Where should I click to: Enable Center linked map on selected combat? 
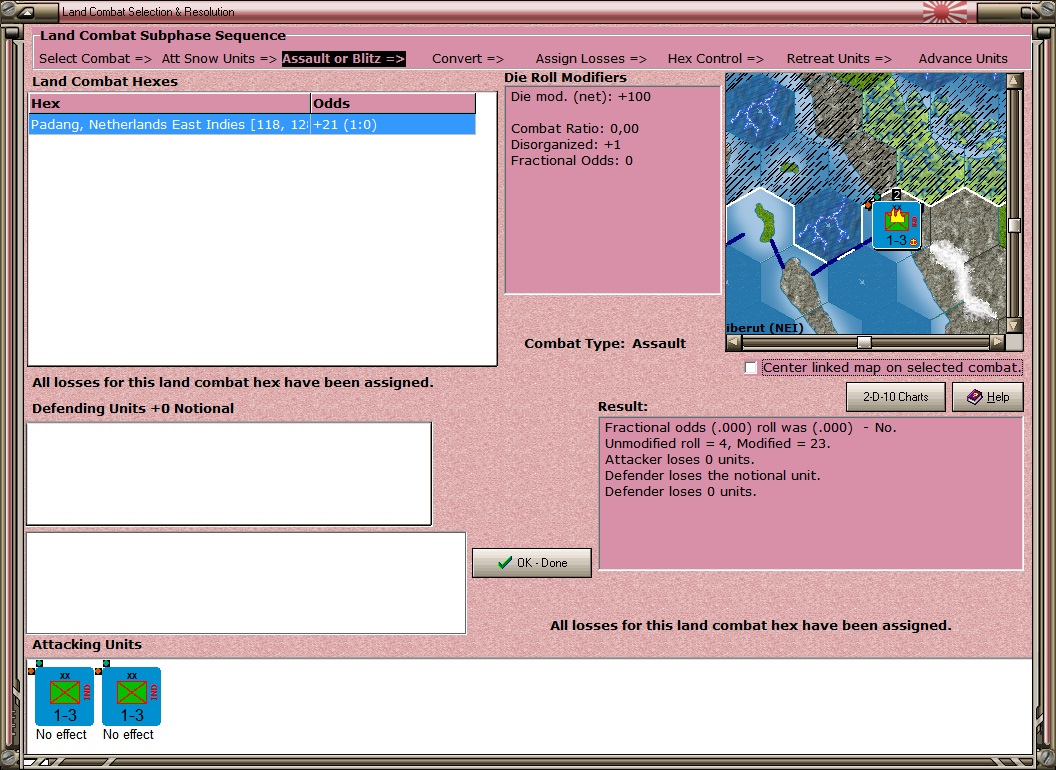click(751, 368)
